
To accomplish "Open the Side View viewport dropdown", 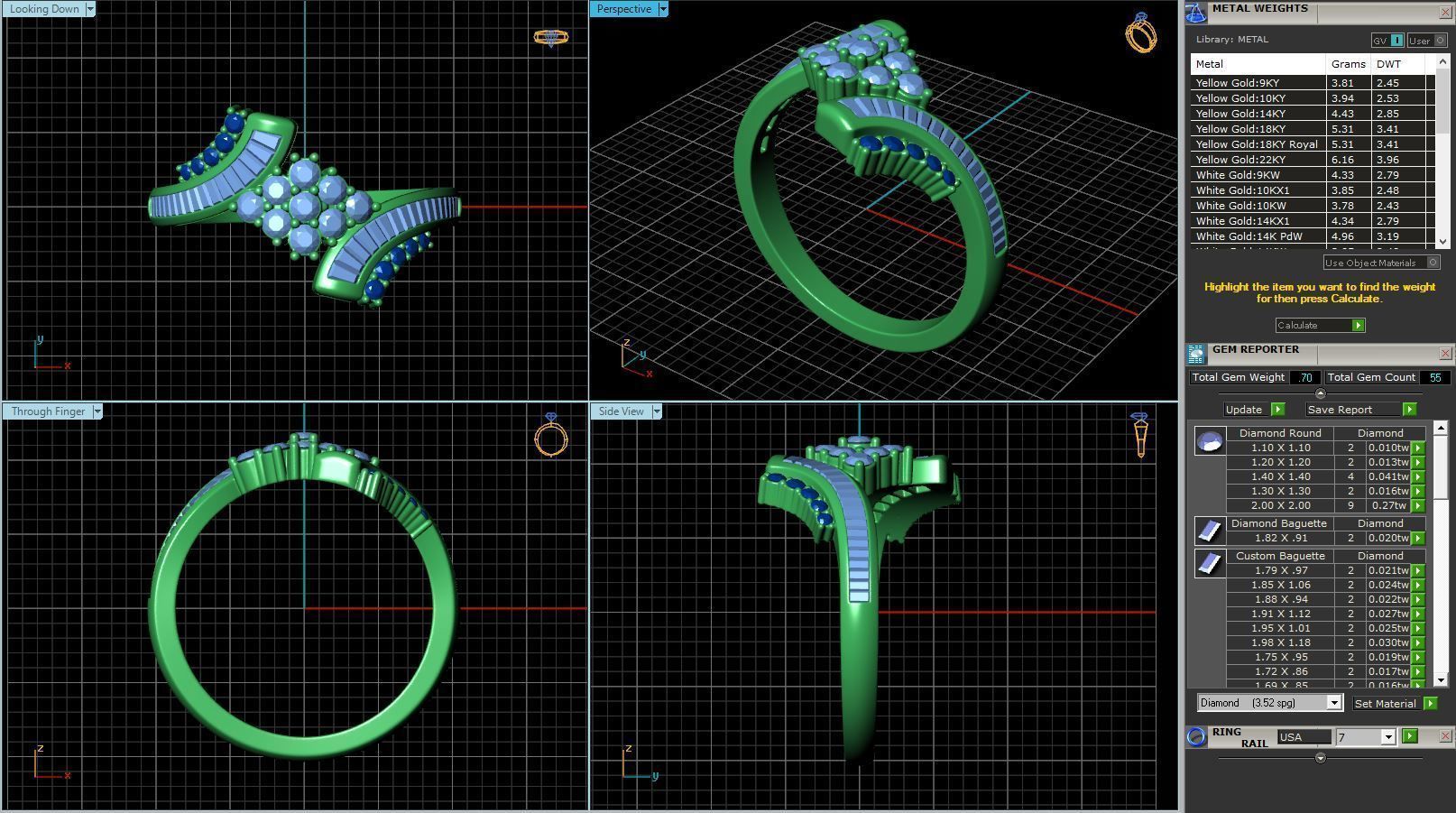I will [657, 411].
